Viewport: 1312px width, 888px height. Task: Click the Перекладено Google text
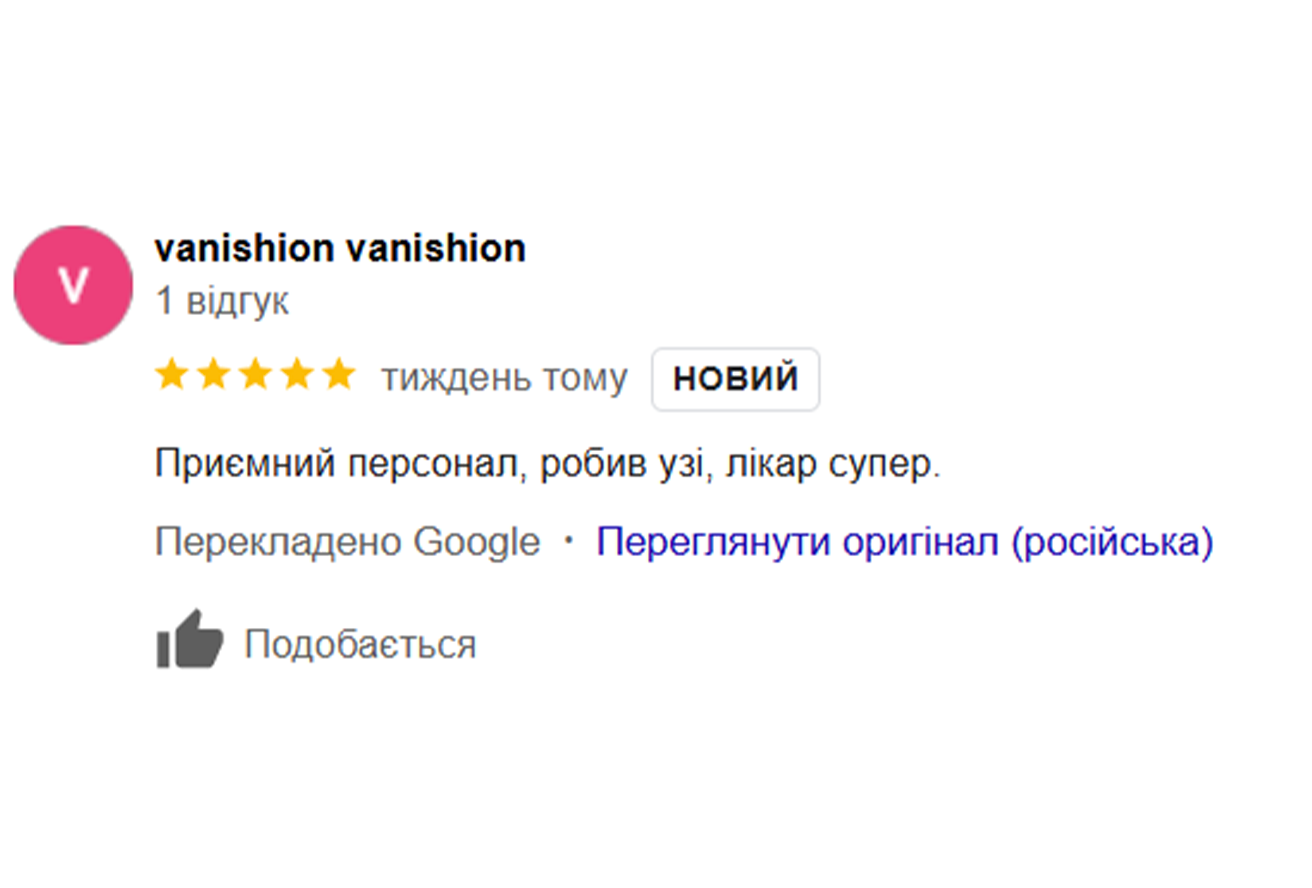pos(347,542)
